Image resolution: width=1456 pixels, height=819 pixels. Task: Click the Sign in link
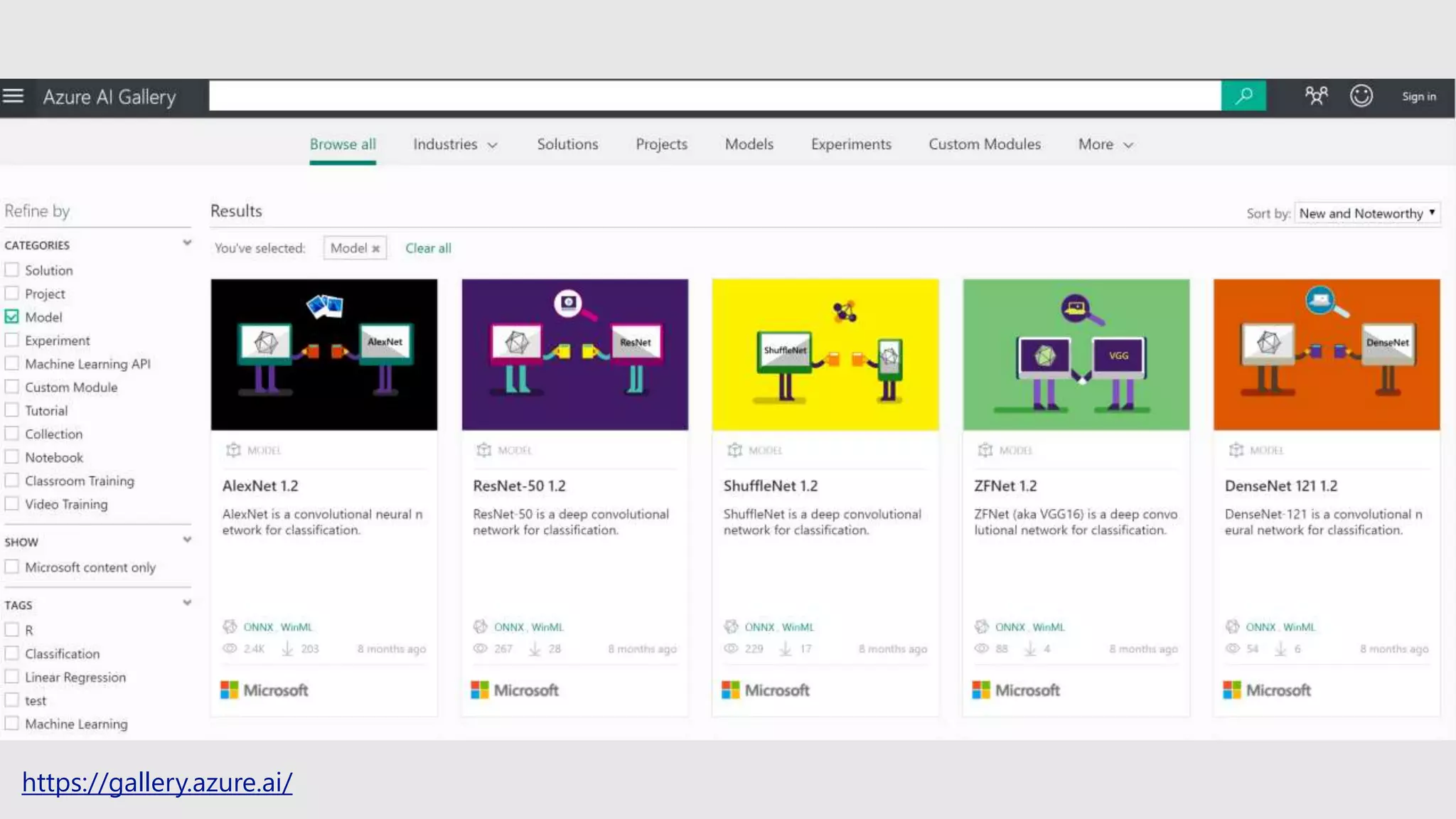[x=1418, y=97]
